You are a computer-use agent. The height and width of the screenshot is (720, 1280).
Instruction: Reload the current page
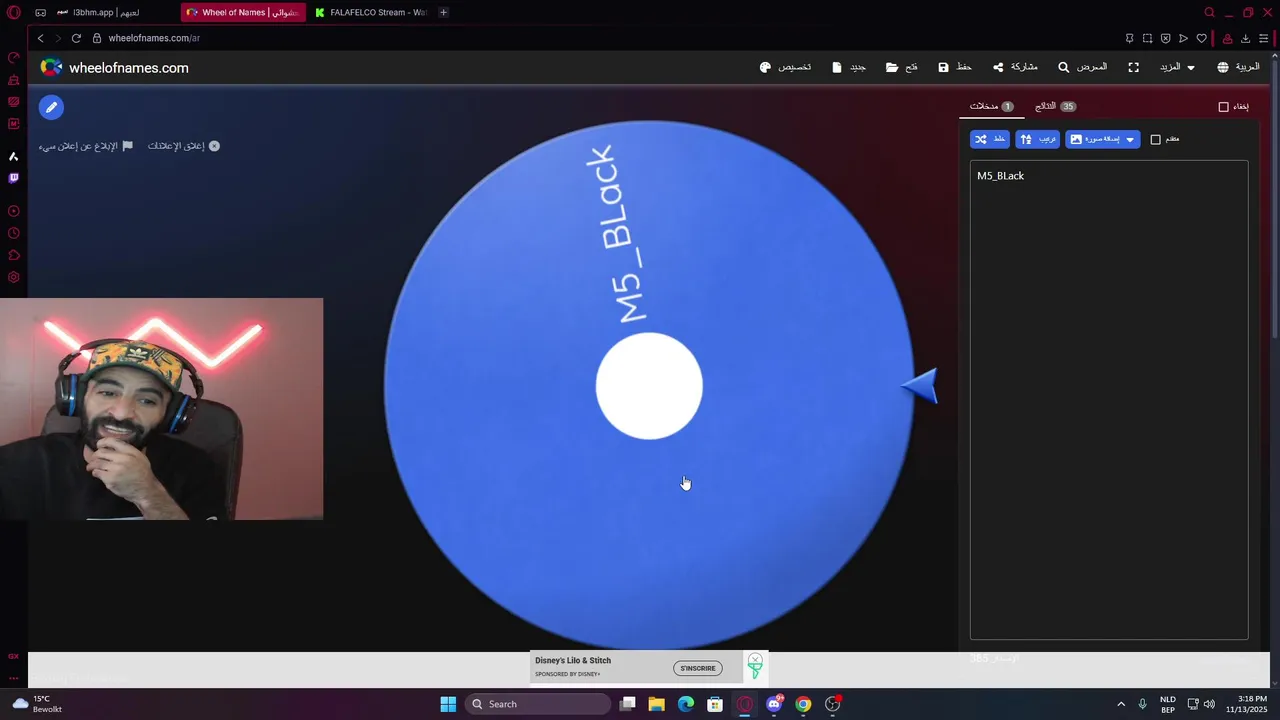pyautogui.click(x=76, y=38)
